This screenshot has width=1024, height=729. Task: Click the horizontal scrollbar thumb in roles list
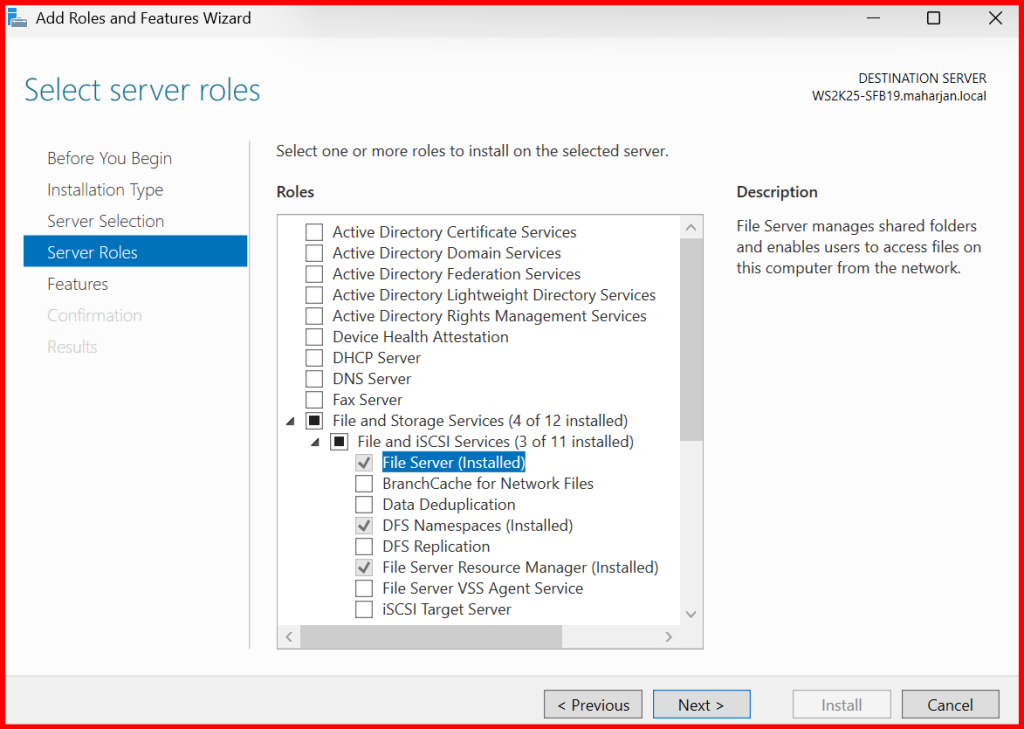click(430, 637)
